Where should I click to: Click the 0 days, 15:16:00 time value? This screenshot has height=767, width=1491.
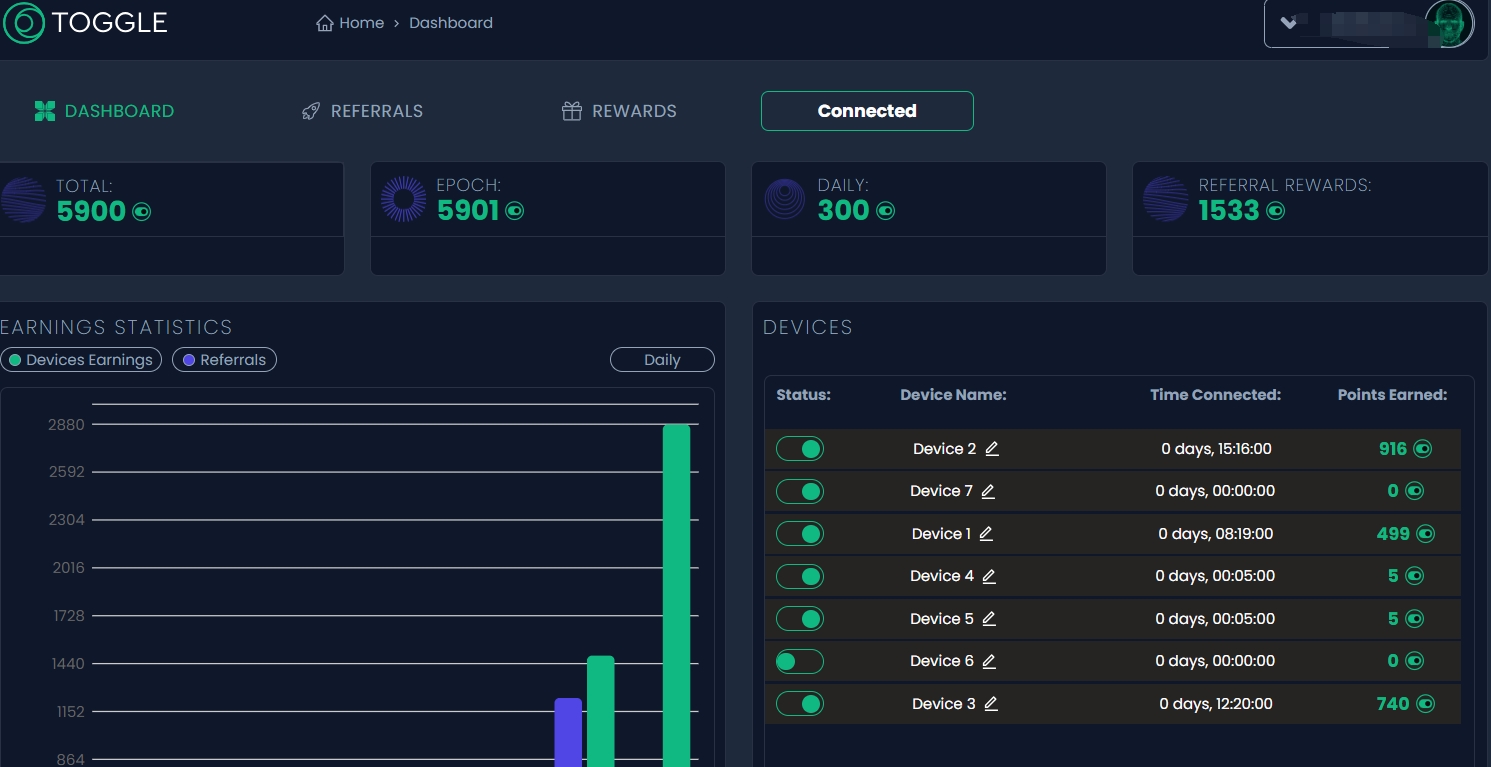coord(1216,449)
